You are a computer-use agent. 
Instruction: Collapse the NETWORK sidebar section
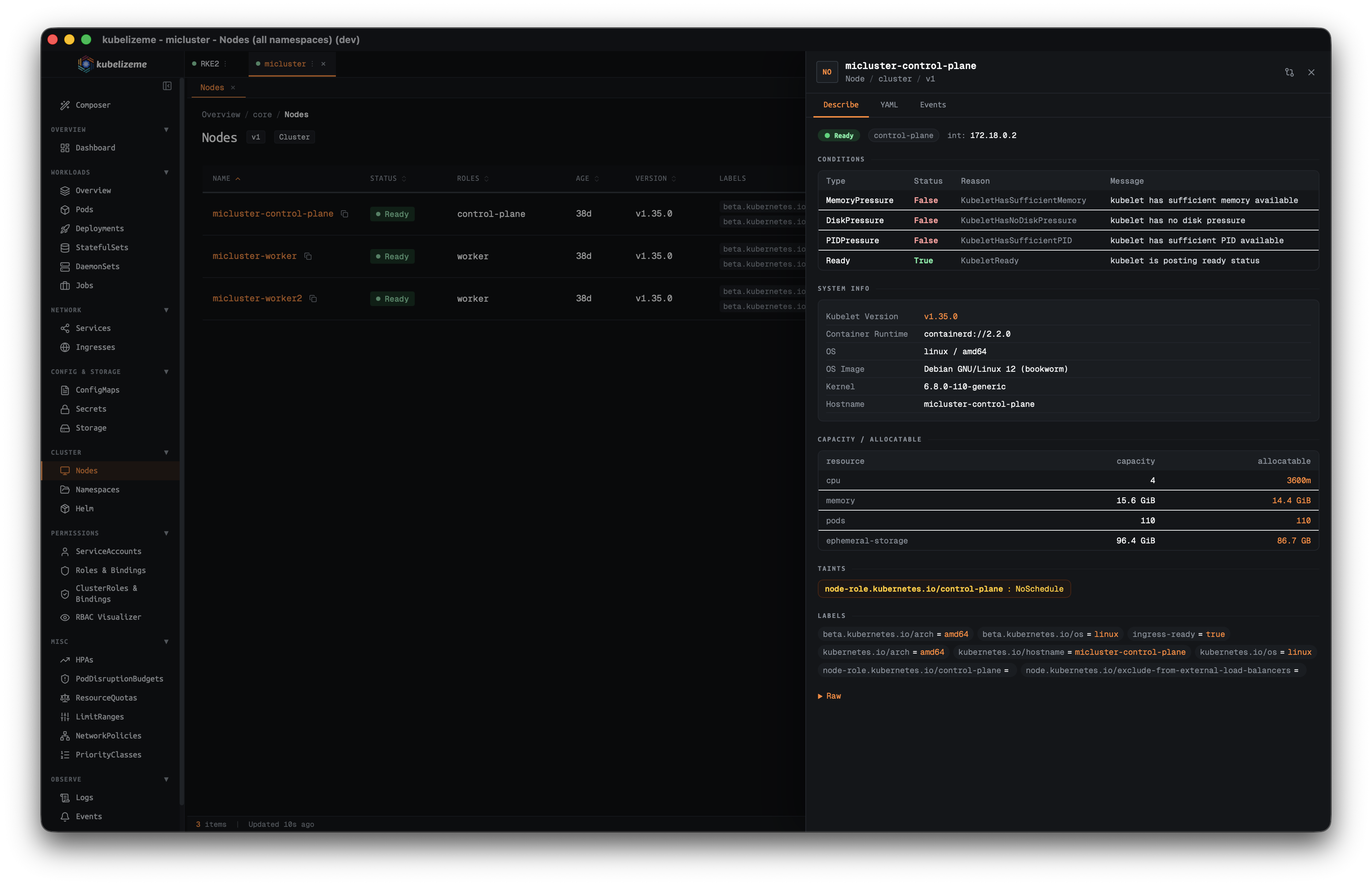166,310
